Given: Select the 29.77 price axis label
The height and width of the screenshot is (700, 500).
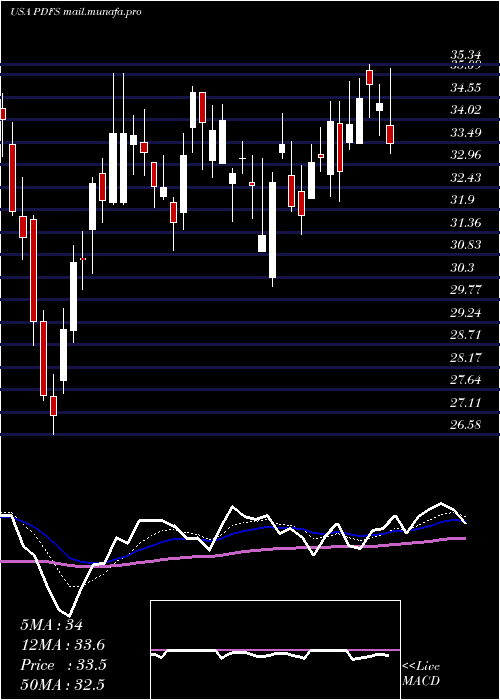Looking at the screenshot, I should point(466,290).
